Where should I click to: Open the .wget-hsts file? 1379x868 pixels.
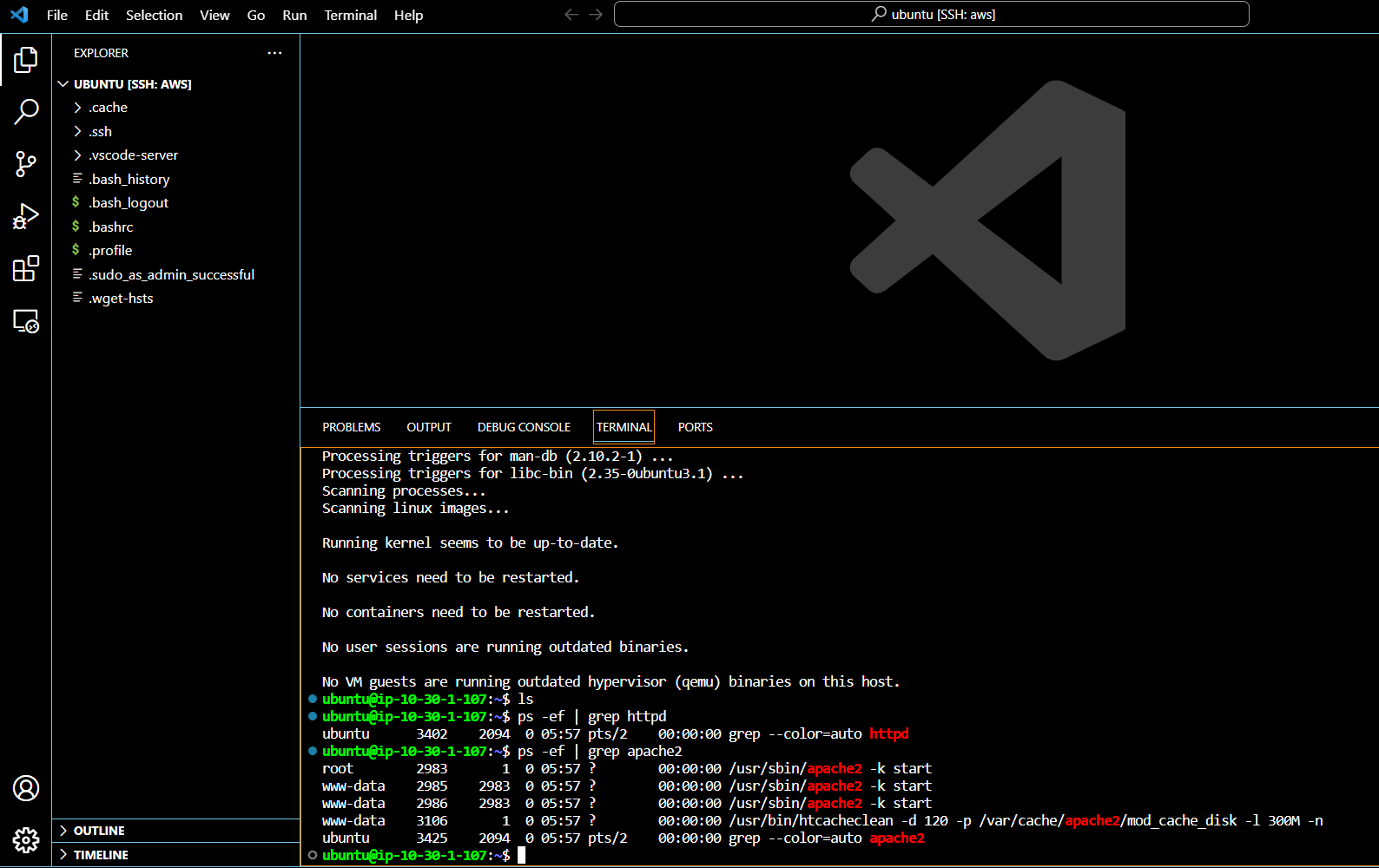pos(121,298)
